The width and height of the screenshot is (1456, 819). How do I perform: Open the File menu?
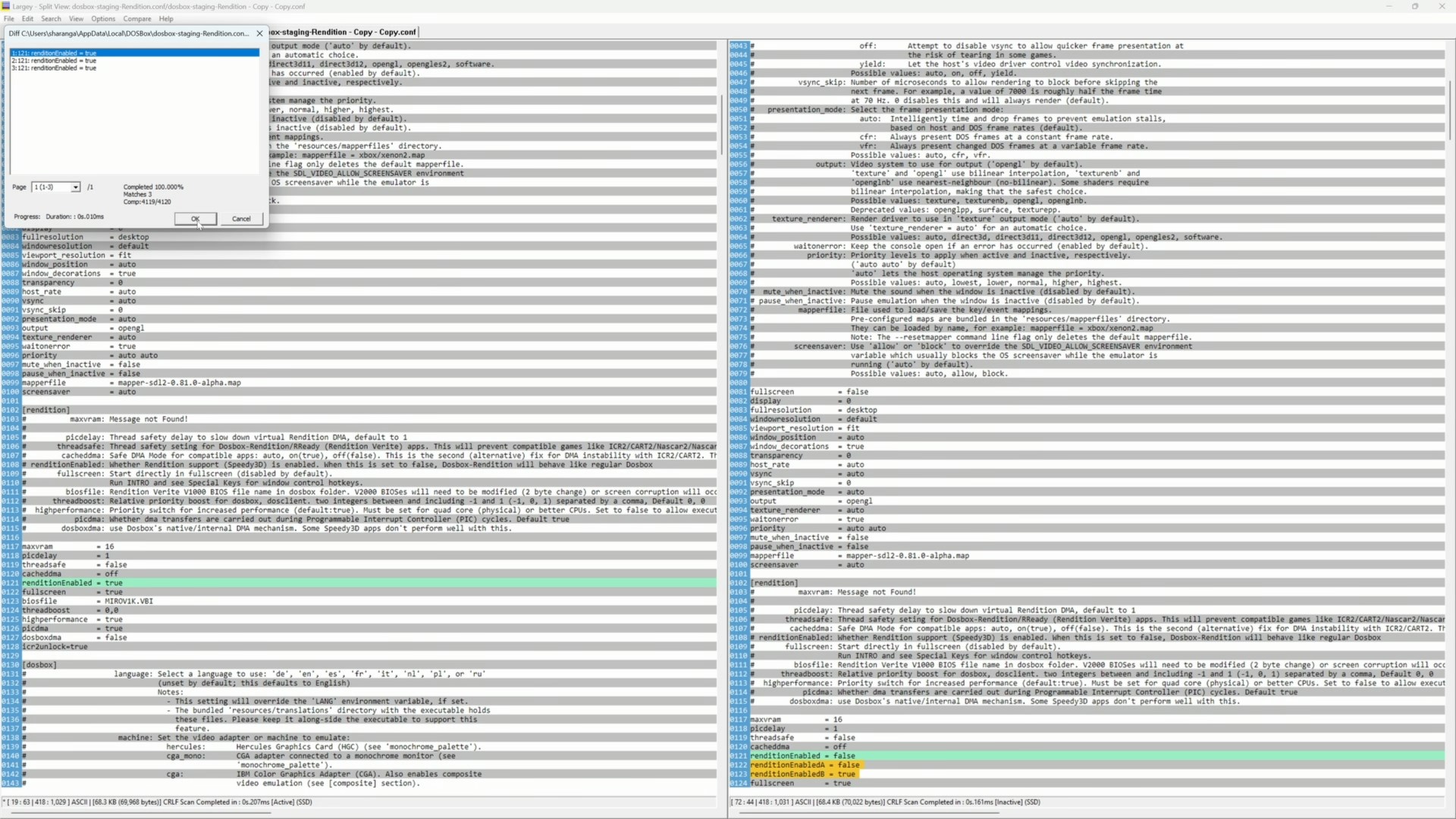pyautogui.click(x=9, y=19)
